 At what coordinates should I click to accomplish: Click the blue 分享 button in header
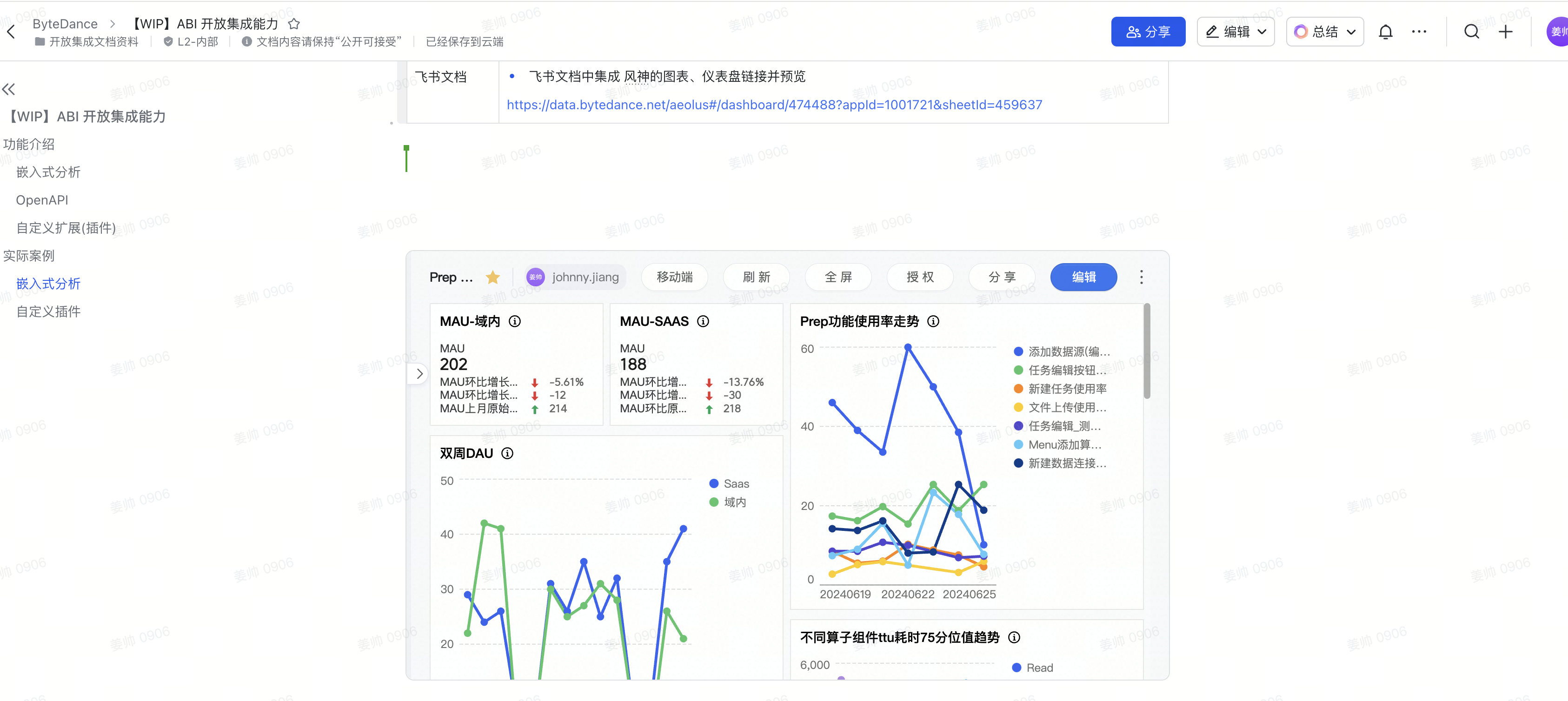[x=1148, y=32]
